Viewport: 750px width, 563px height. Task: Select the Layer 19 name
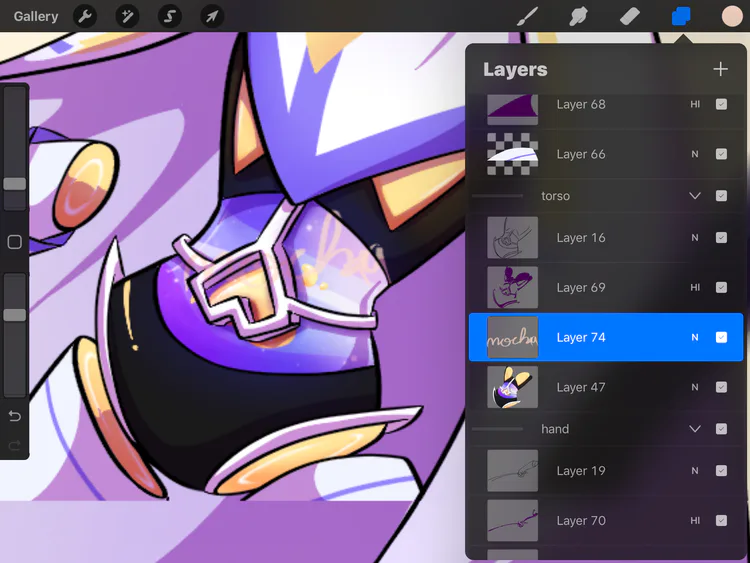point(581,471)
